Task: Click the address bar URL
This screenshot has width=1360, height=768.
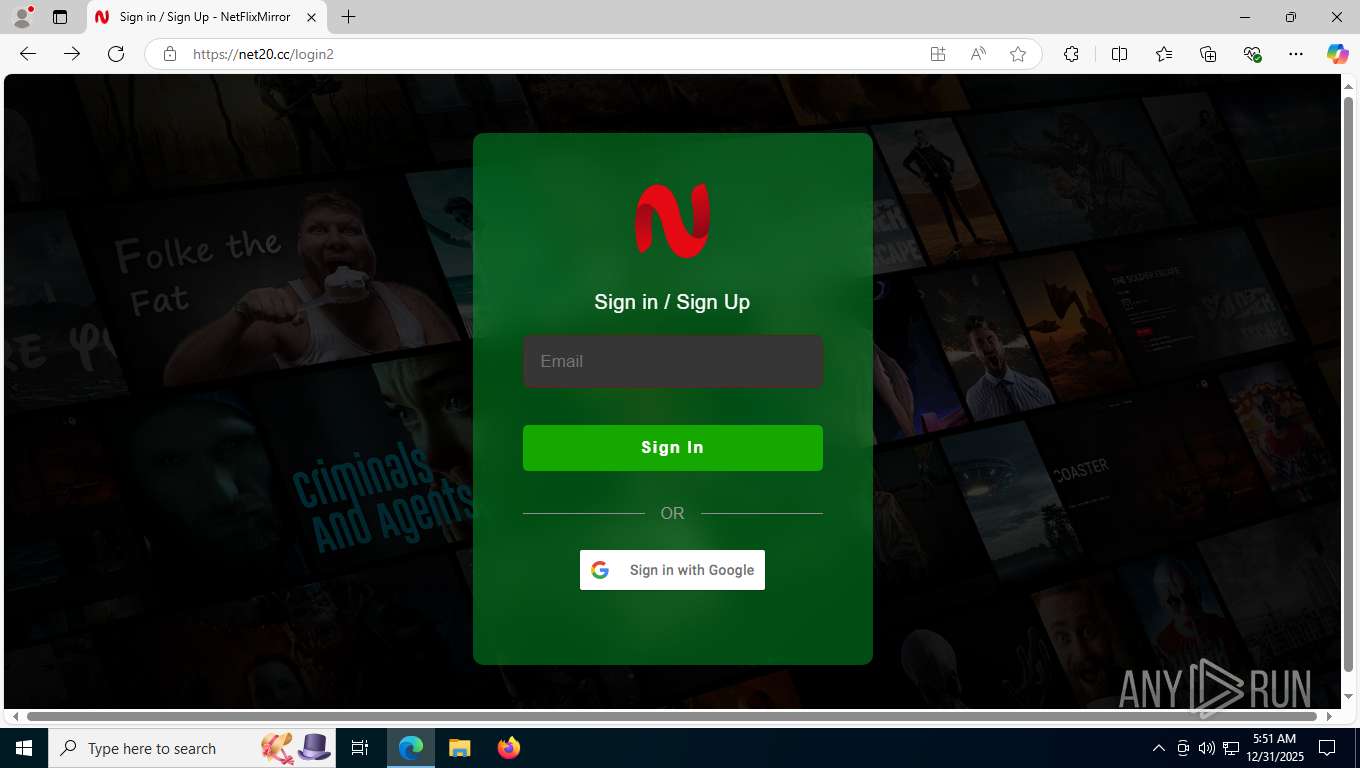Action: pyautogui.click(x=263, y=54)
